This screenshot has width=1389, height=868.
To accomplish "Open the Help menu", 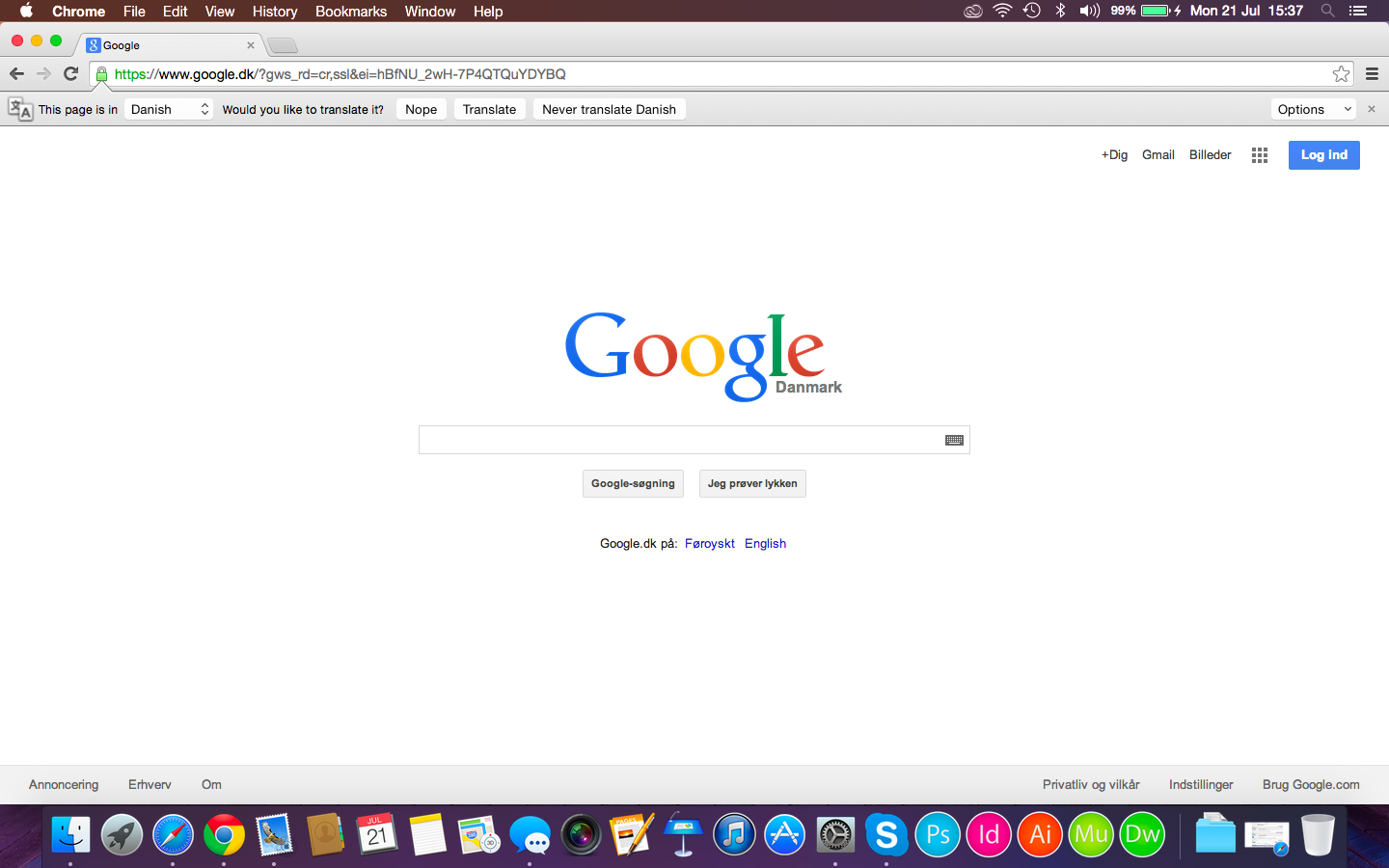I will (488, 12).
